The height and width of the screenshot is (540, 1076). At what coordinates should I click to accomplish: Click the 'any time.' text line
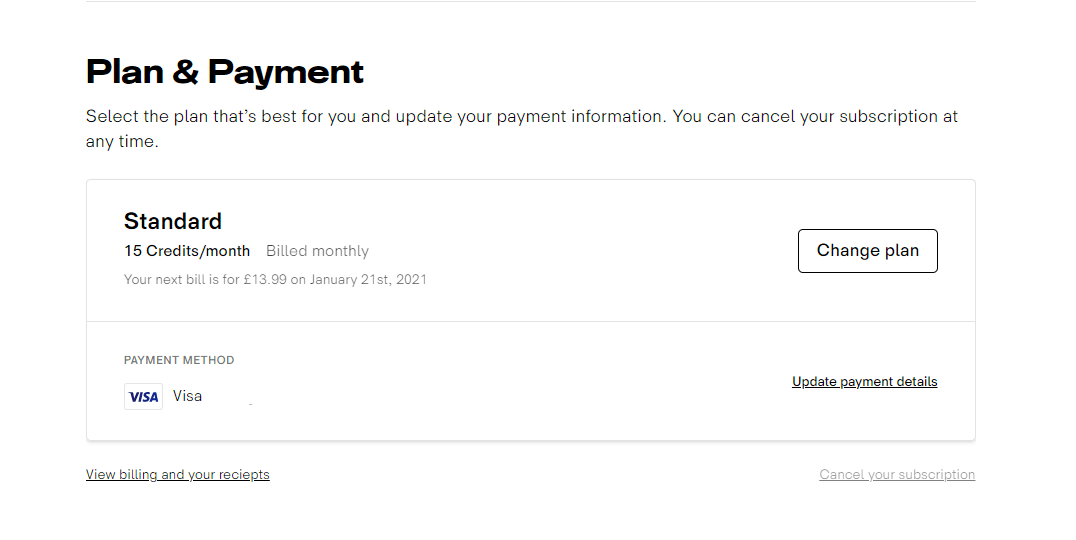coord(122,142)
